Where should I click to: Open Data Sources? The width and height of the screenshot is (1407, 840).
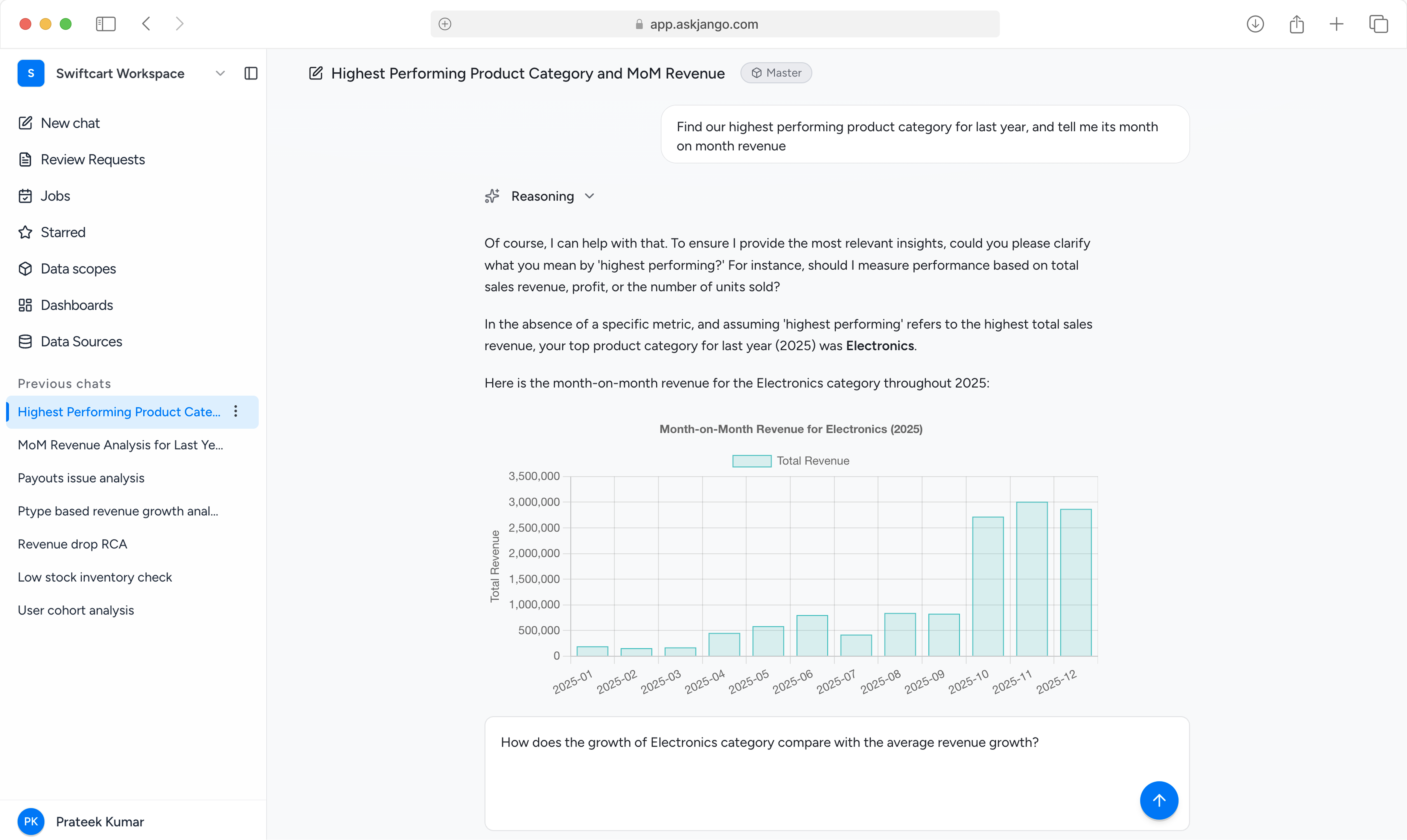[x=82, y=341]
